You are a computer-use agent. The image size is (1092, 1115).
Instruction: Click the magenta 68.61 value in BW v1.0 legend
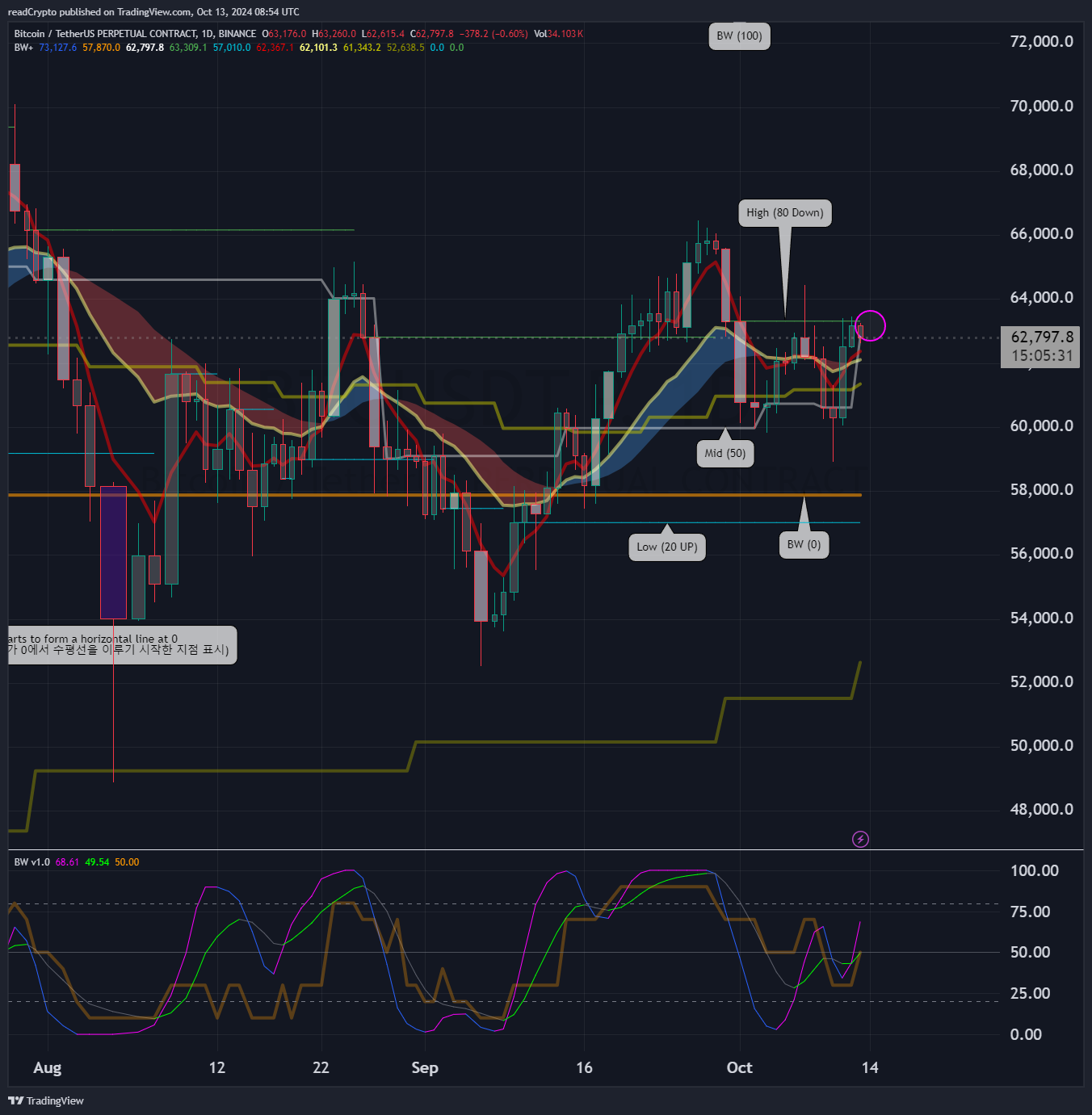(x=67, y=862)
